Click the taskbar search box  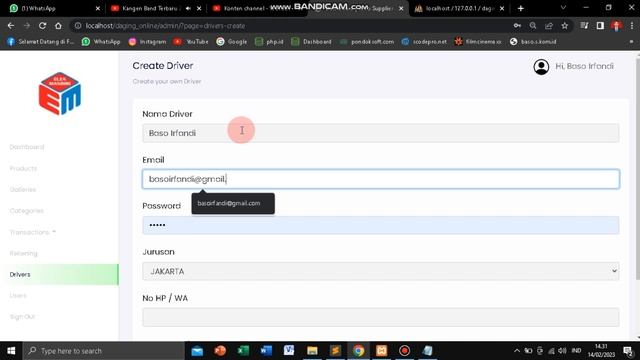point(103,351)
